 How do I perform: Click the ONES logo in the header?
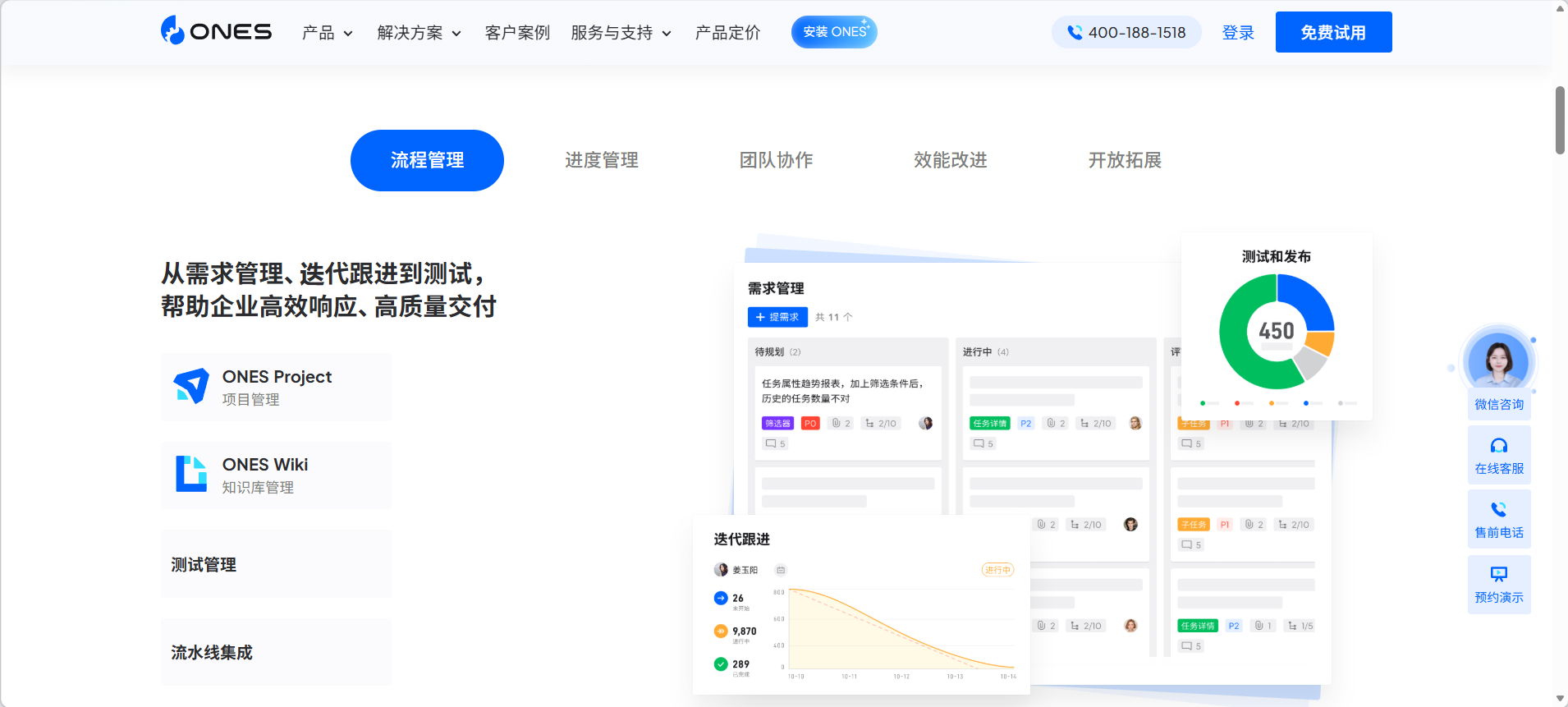216,31
